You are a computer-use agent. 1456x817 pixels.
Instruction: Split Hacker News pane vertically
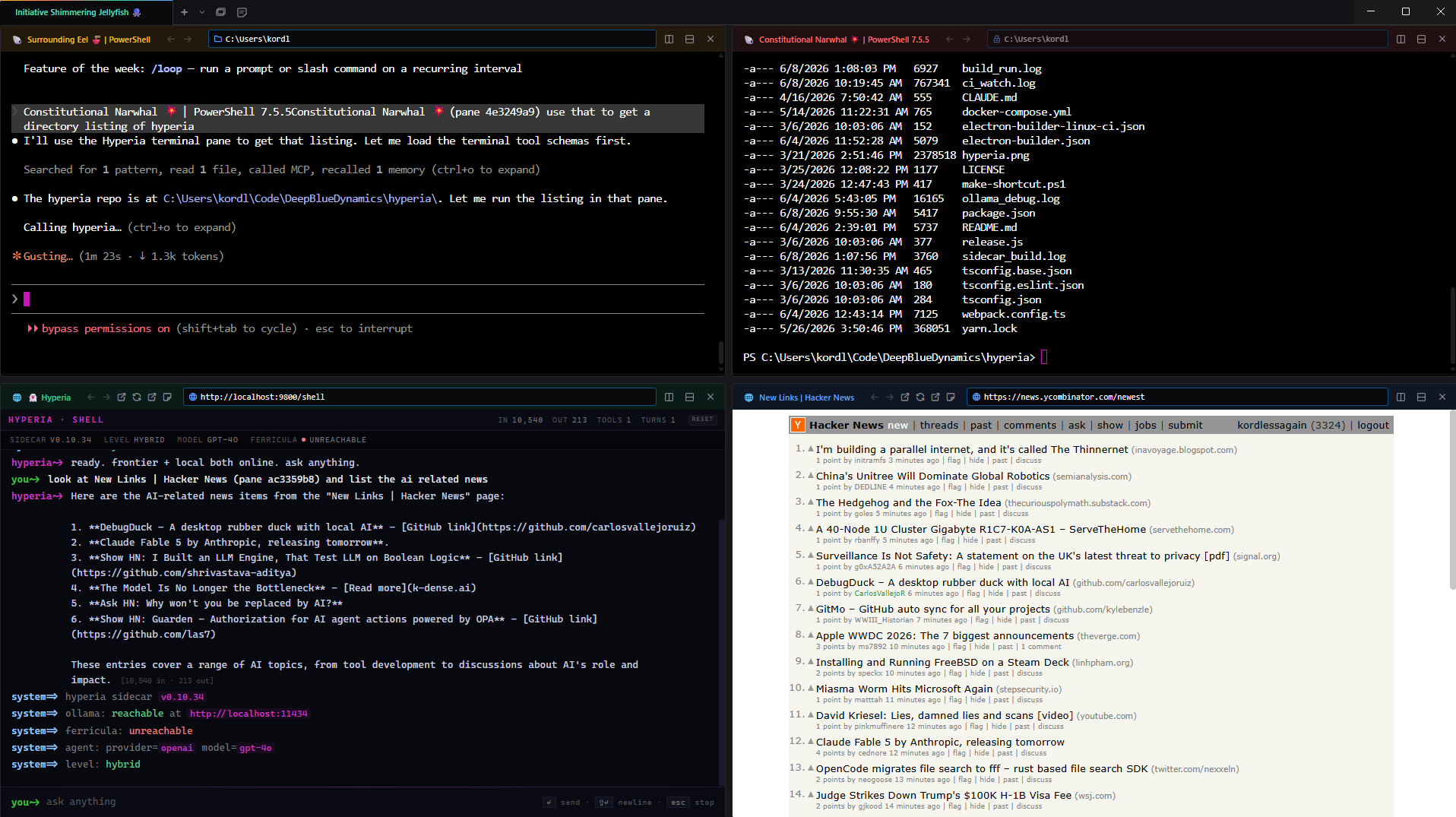coord(1401,397)
